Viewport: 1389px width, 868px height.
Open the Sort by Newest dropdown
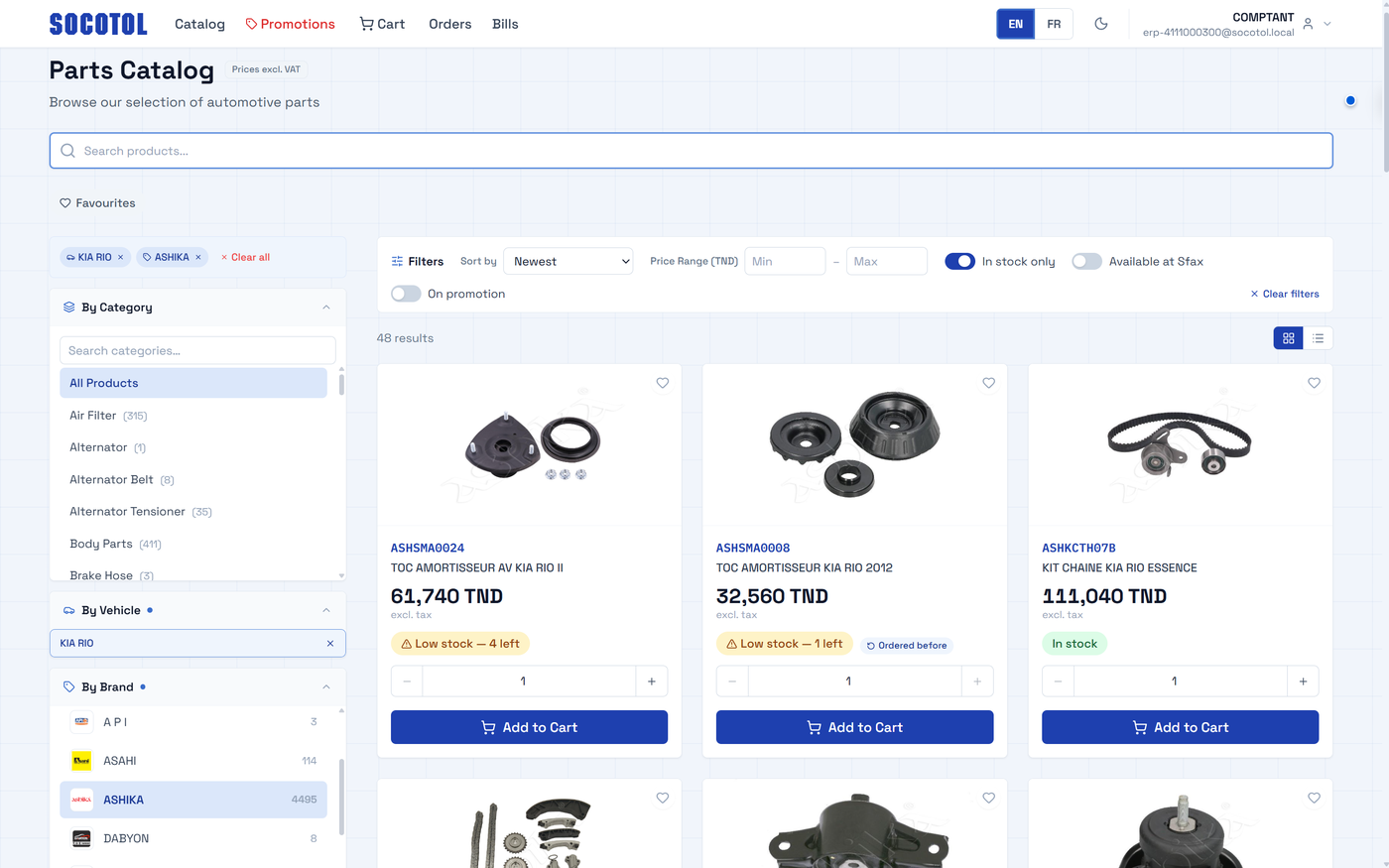coord(568,261)
